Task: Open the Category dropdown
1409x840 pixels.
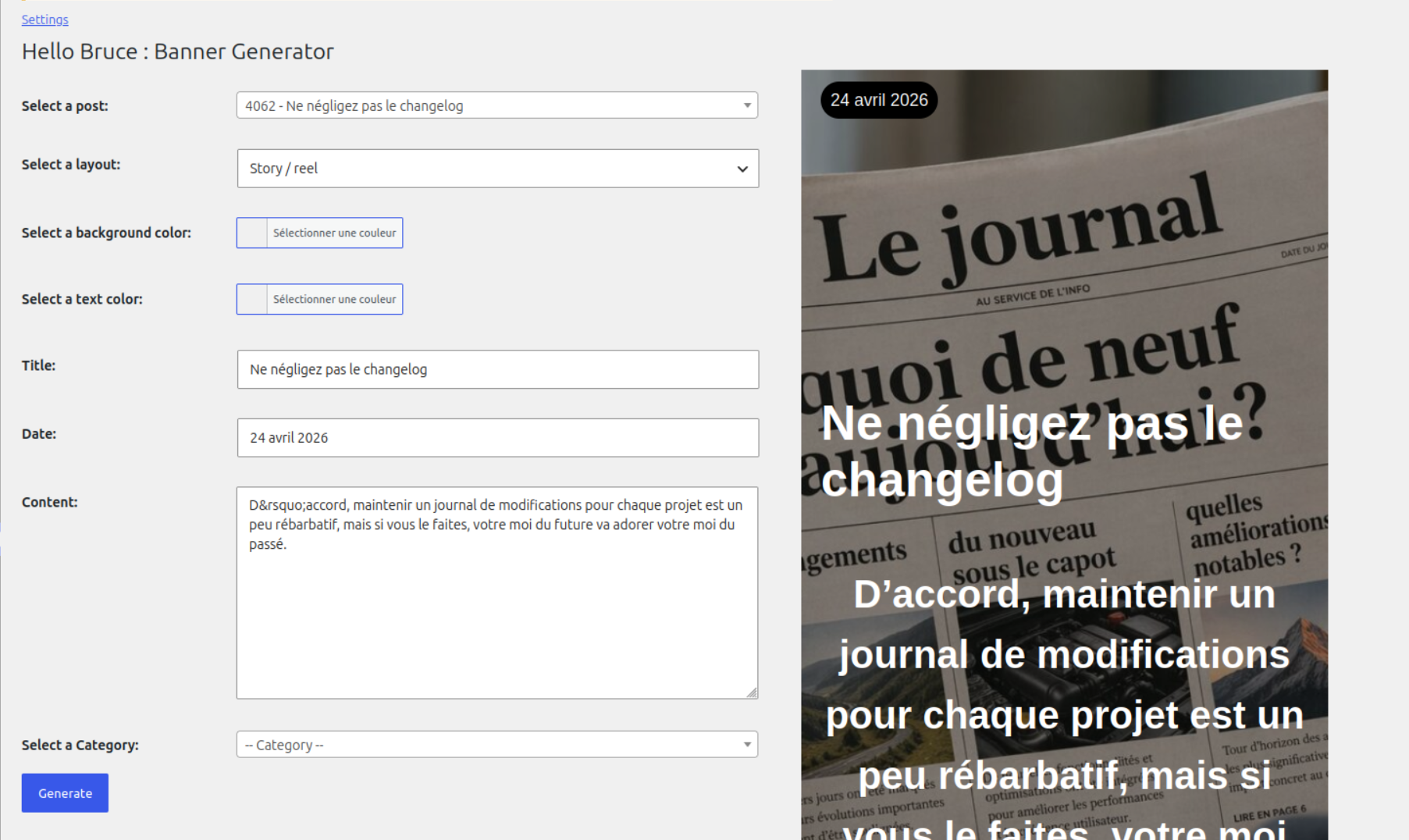Action: click(x=497, y=745)
